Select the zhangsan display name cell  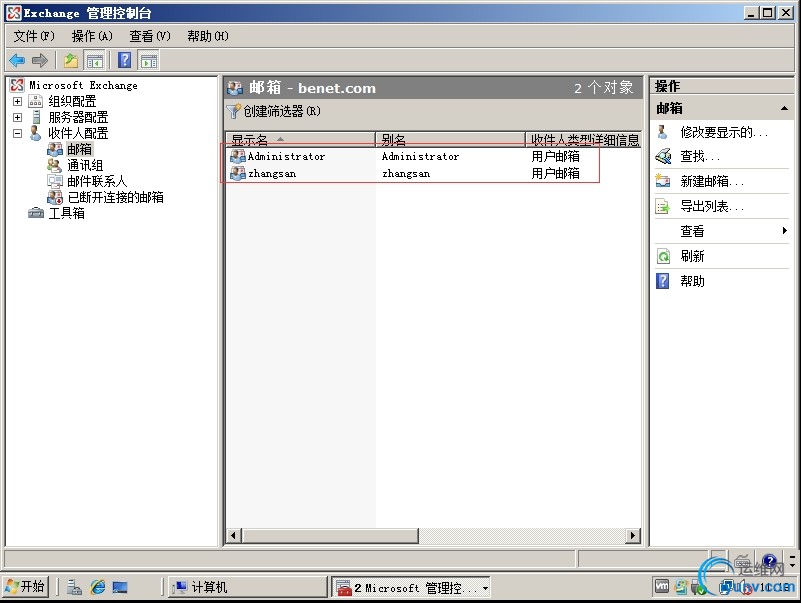click(272, 174)
